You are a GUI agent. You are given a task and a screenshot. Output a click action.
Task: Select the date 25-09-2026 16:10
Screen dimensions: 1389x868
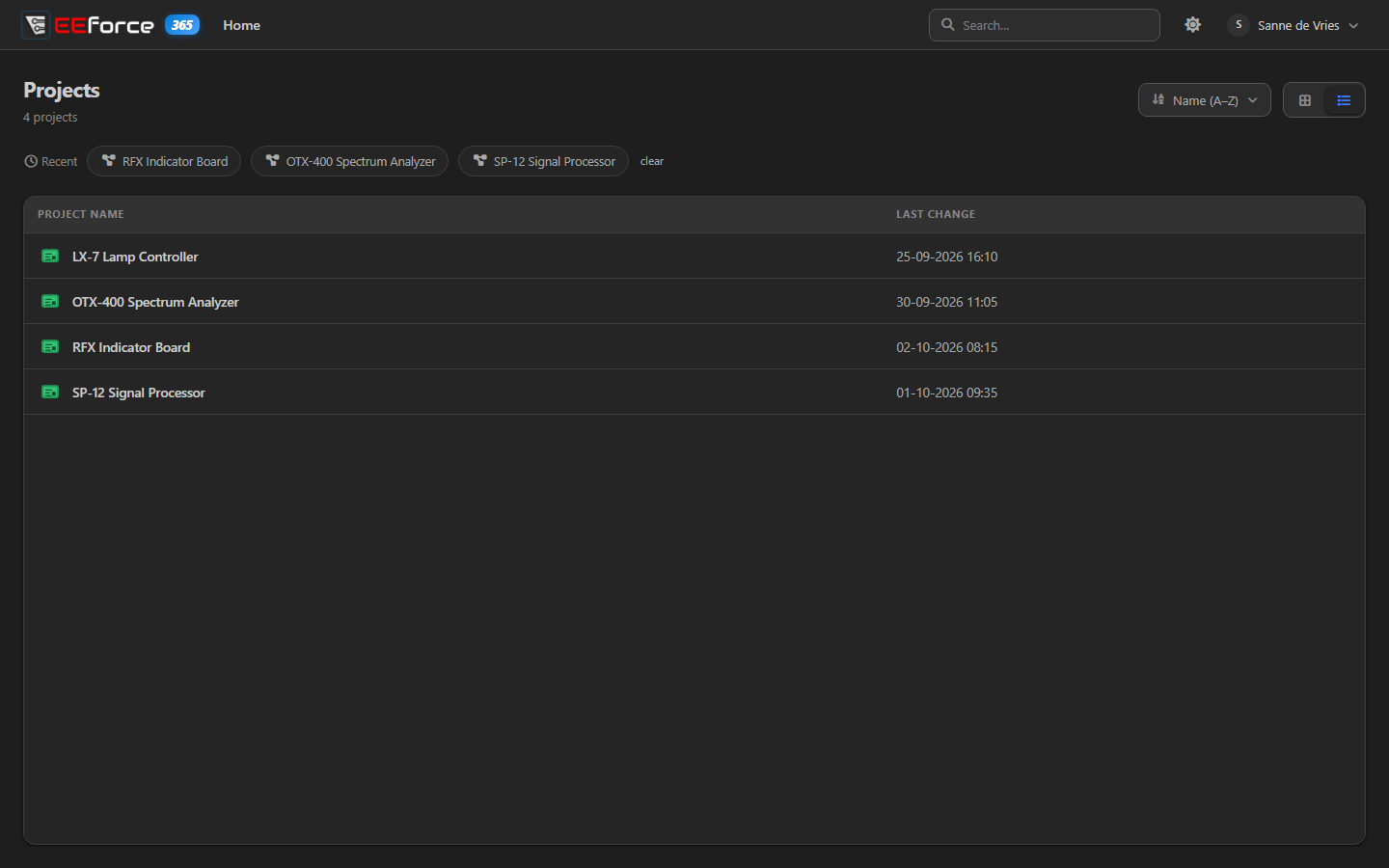coord(947,257)
